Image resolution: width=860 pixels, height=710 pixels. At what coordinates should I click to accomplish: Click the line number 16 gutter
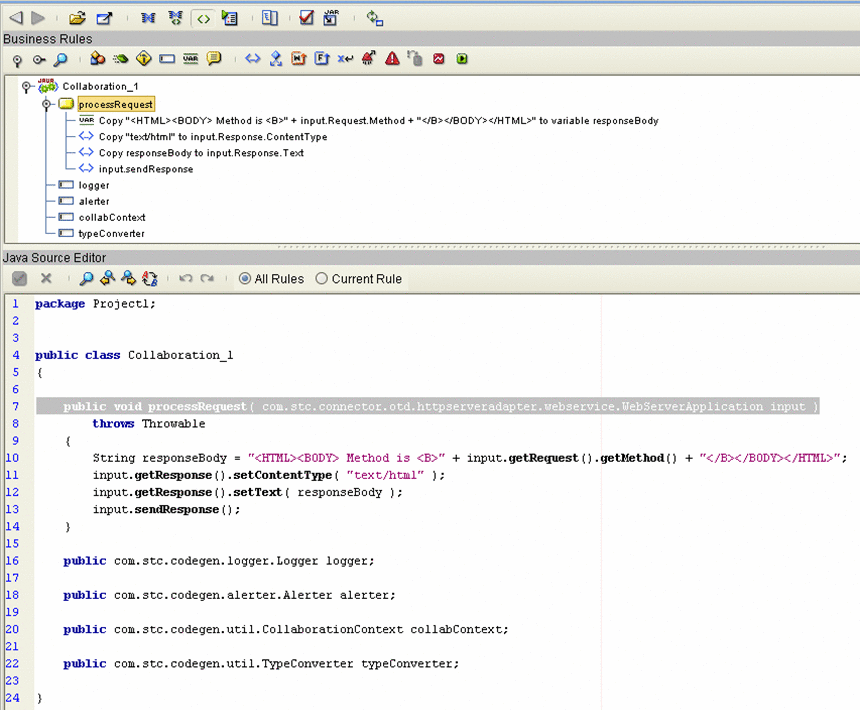pyautogui.click(x=13, y=561)
